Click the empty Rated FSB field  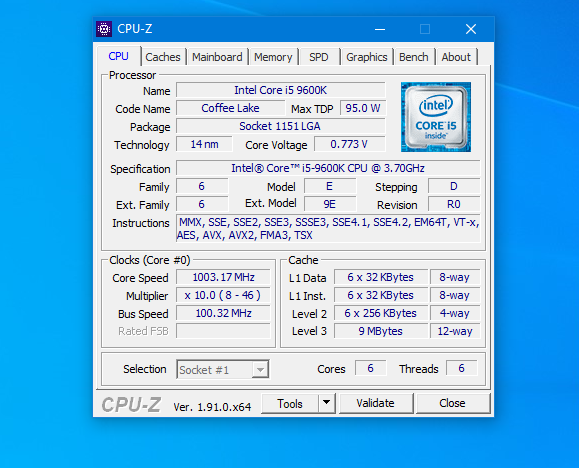pos(223,331)
